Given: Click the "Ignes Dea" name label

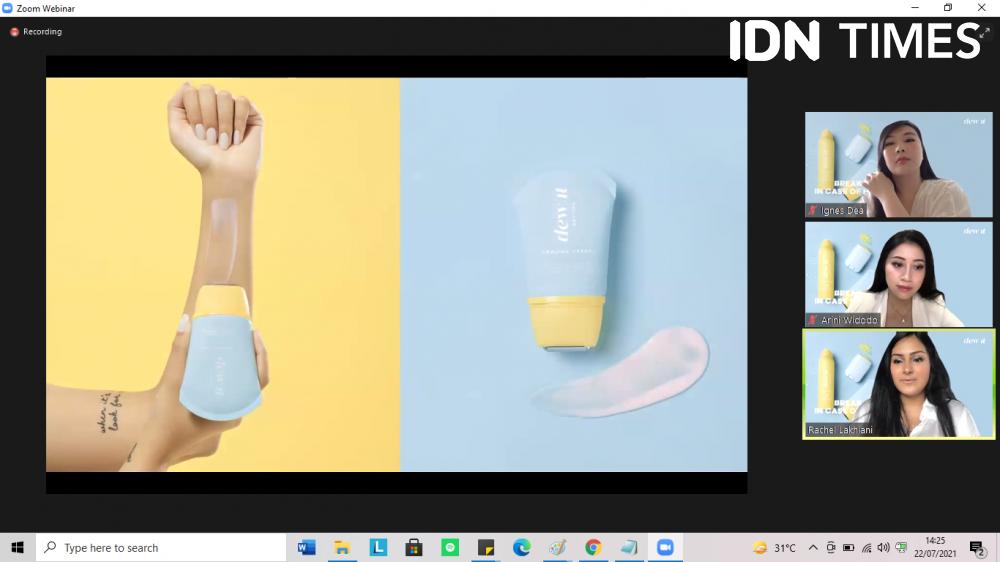Looking at the screenshot, I should 842,211.
